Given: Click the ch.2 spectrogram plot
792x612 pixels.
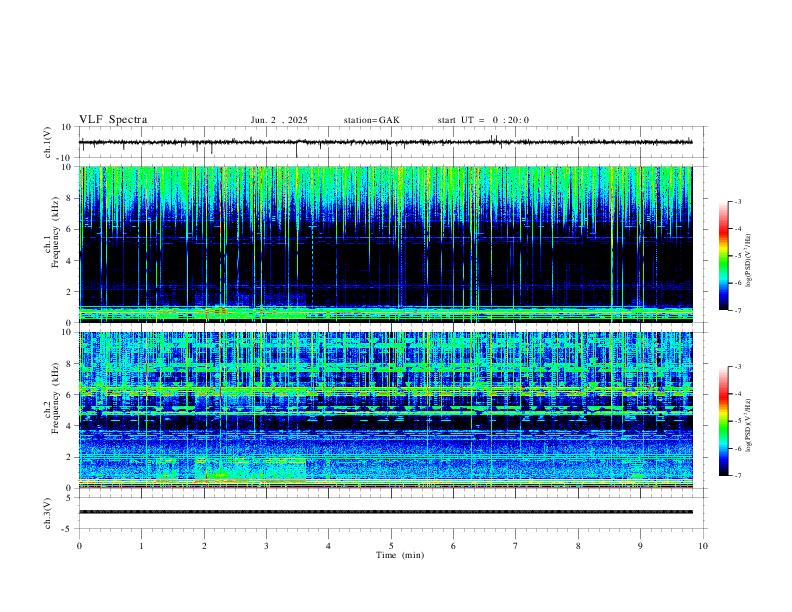Looking at the screenshot, I should point(385,410).
